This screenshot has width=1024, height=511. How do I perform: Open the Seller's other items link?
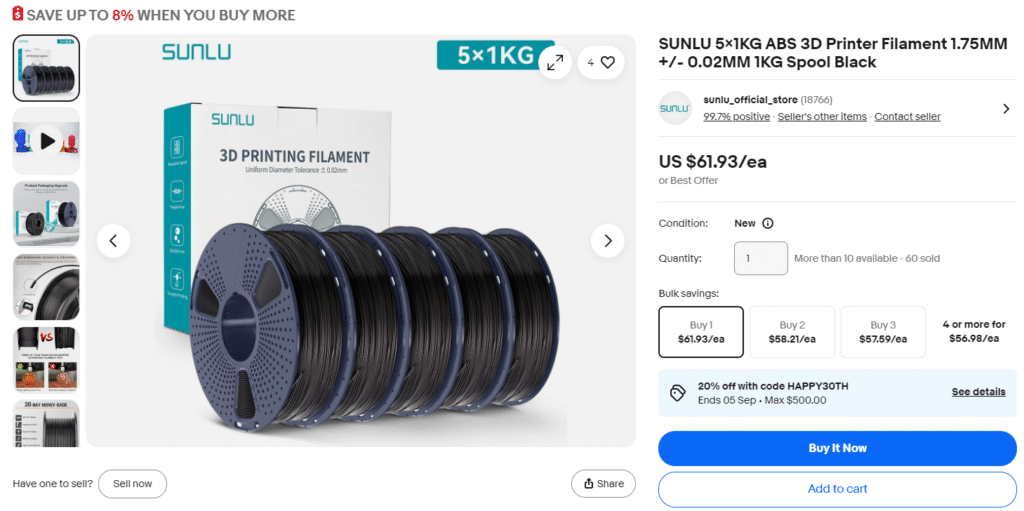[x=822, y=117]
